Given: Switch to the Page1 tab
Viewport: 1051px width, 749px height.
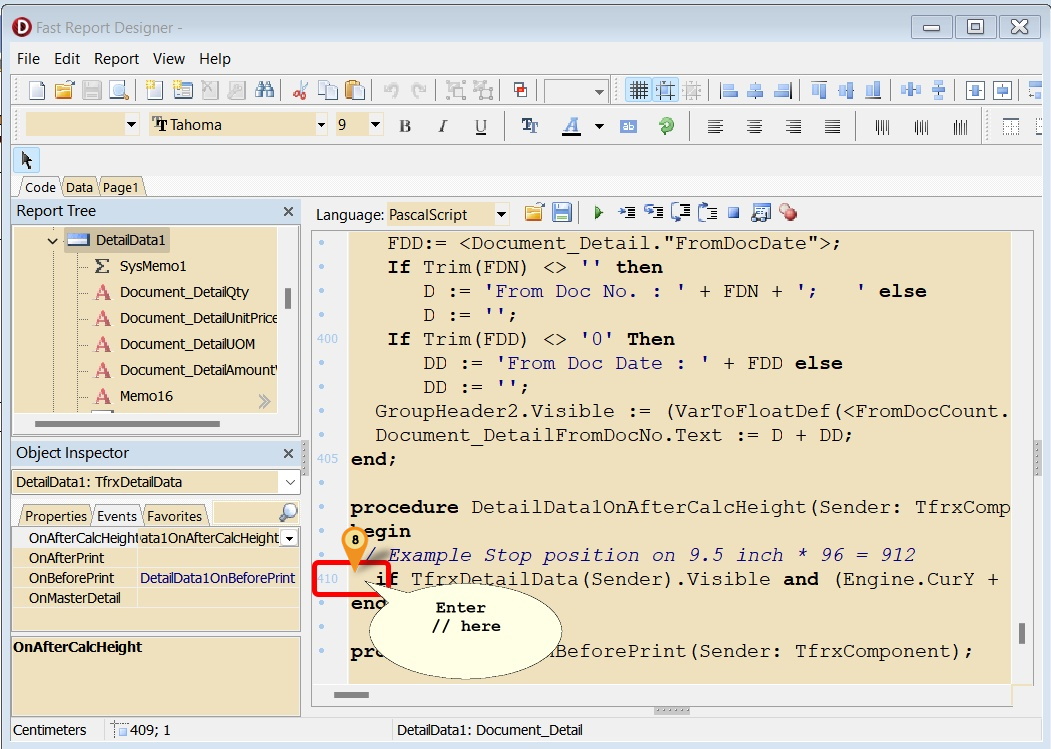Looking at the screenshot, I should (120, 187).
